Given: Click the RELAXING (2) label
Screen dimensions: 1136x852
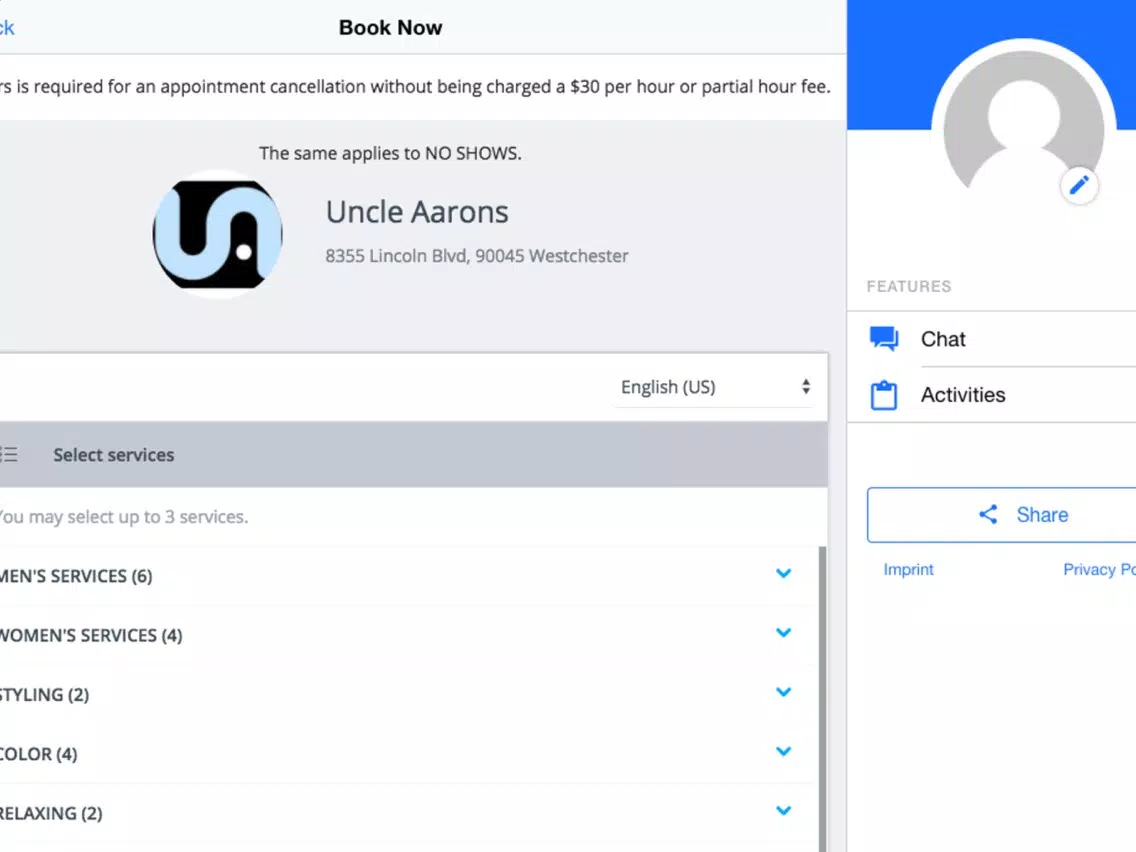Looking at the screenshot, I should click(51, 814).
